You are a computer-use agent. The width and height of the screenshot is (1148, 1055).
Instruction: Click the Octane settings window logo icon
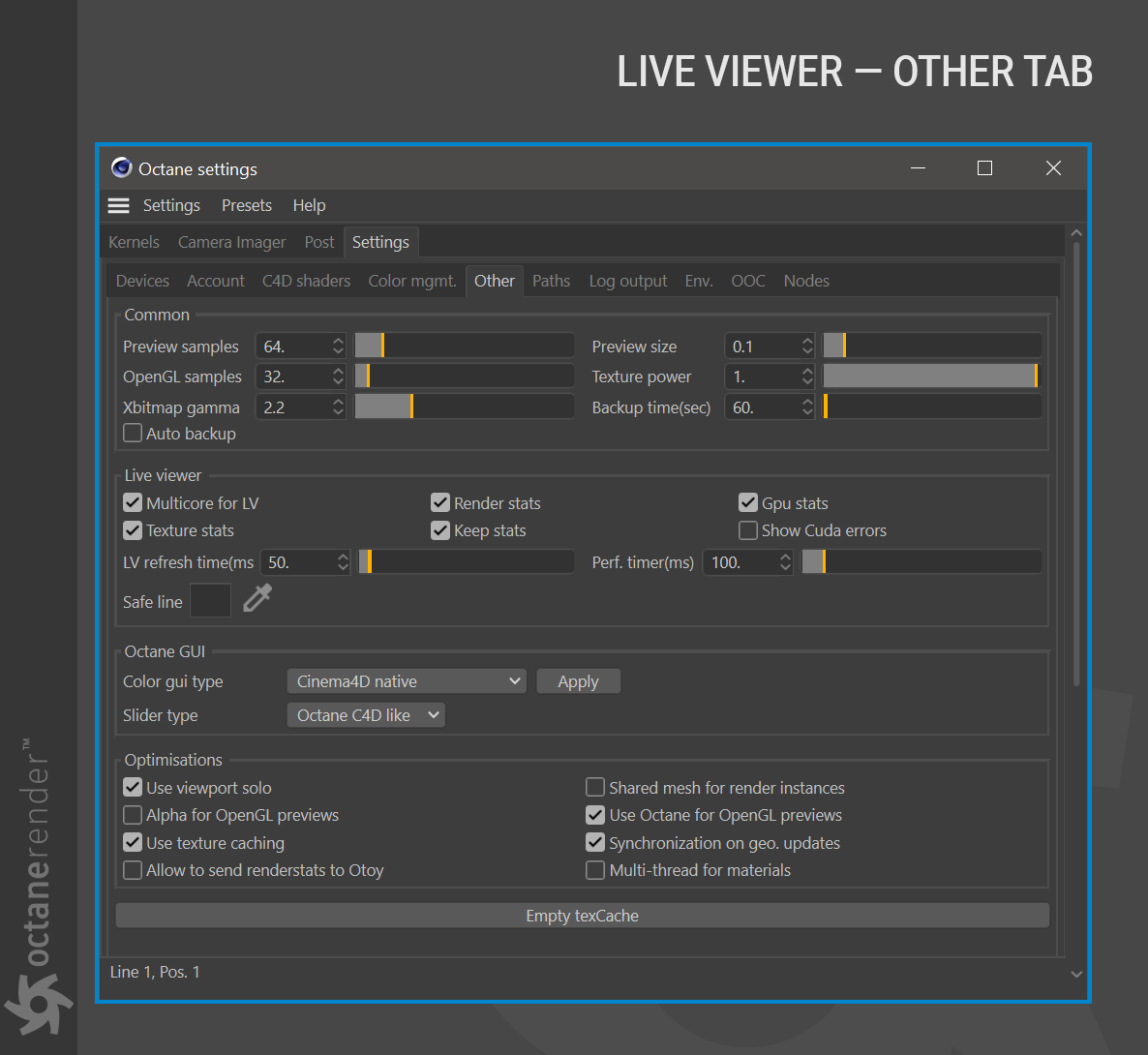click(x=122, y=168)
